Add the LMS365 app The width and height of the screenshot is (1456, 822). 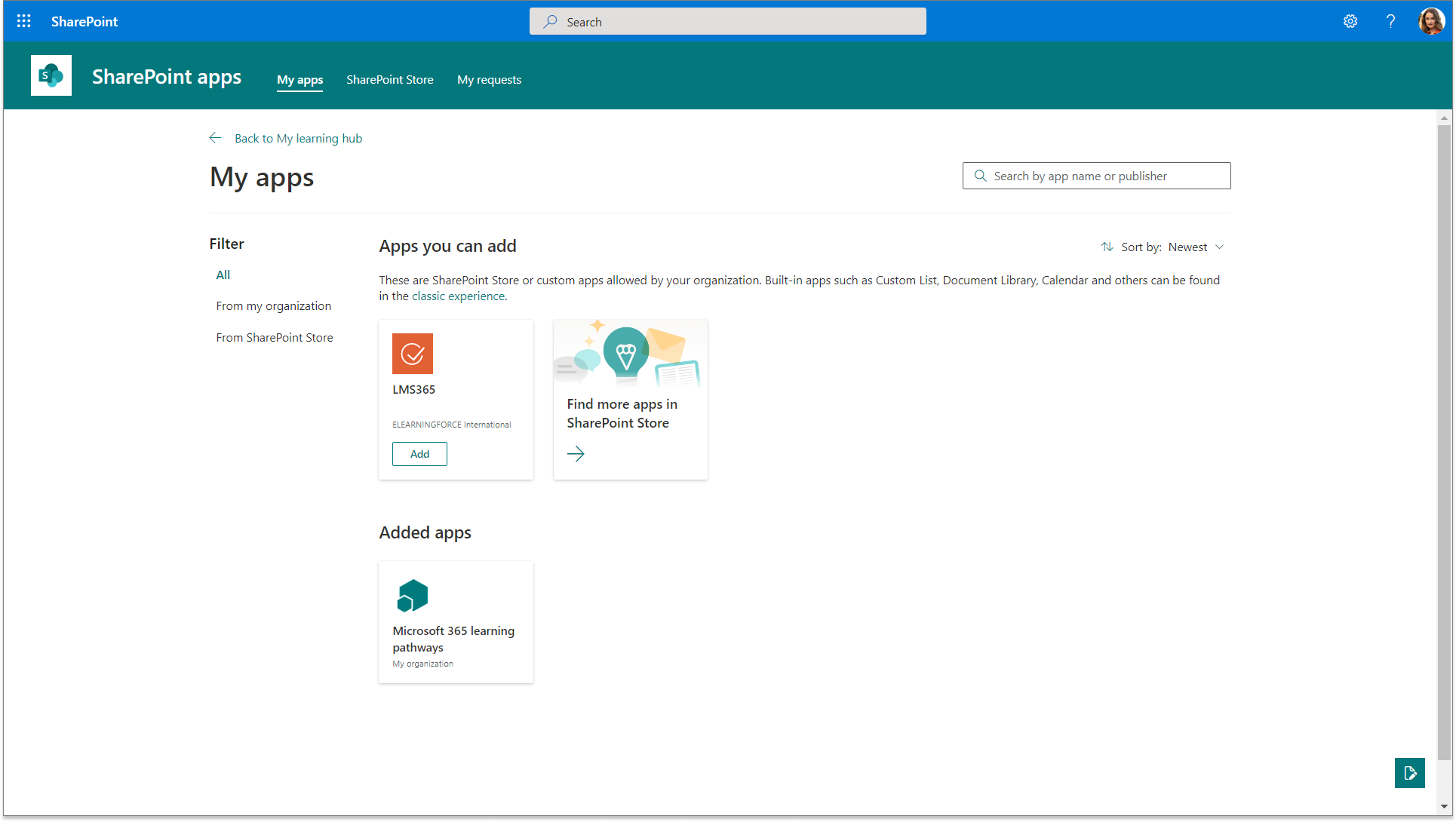(x=419, y=454)
